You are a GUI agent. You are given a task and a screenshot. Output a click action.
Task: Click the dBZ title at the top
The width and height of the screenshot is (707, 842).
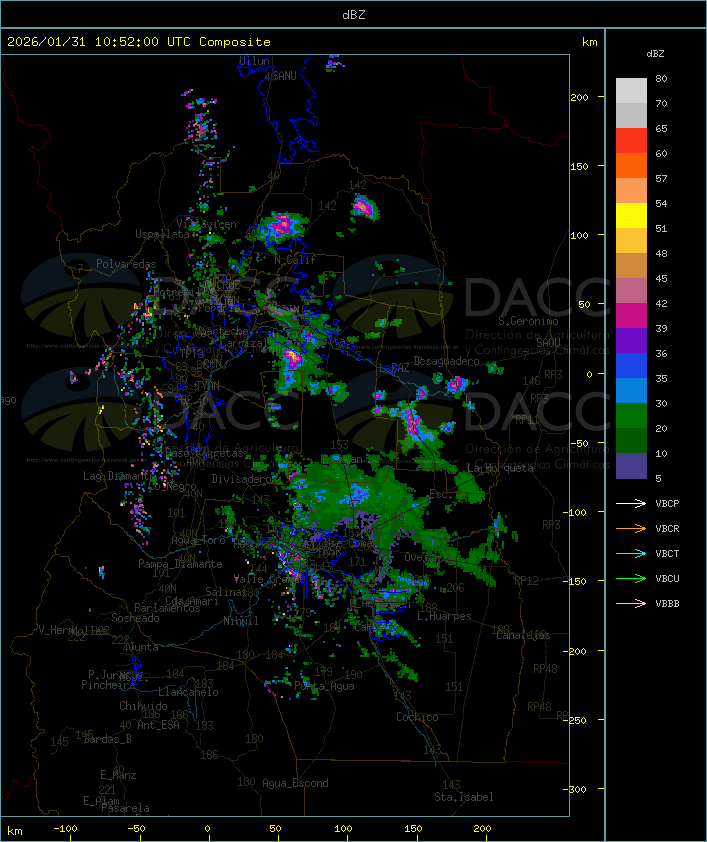pyautogui.click(x=353, y=14)
